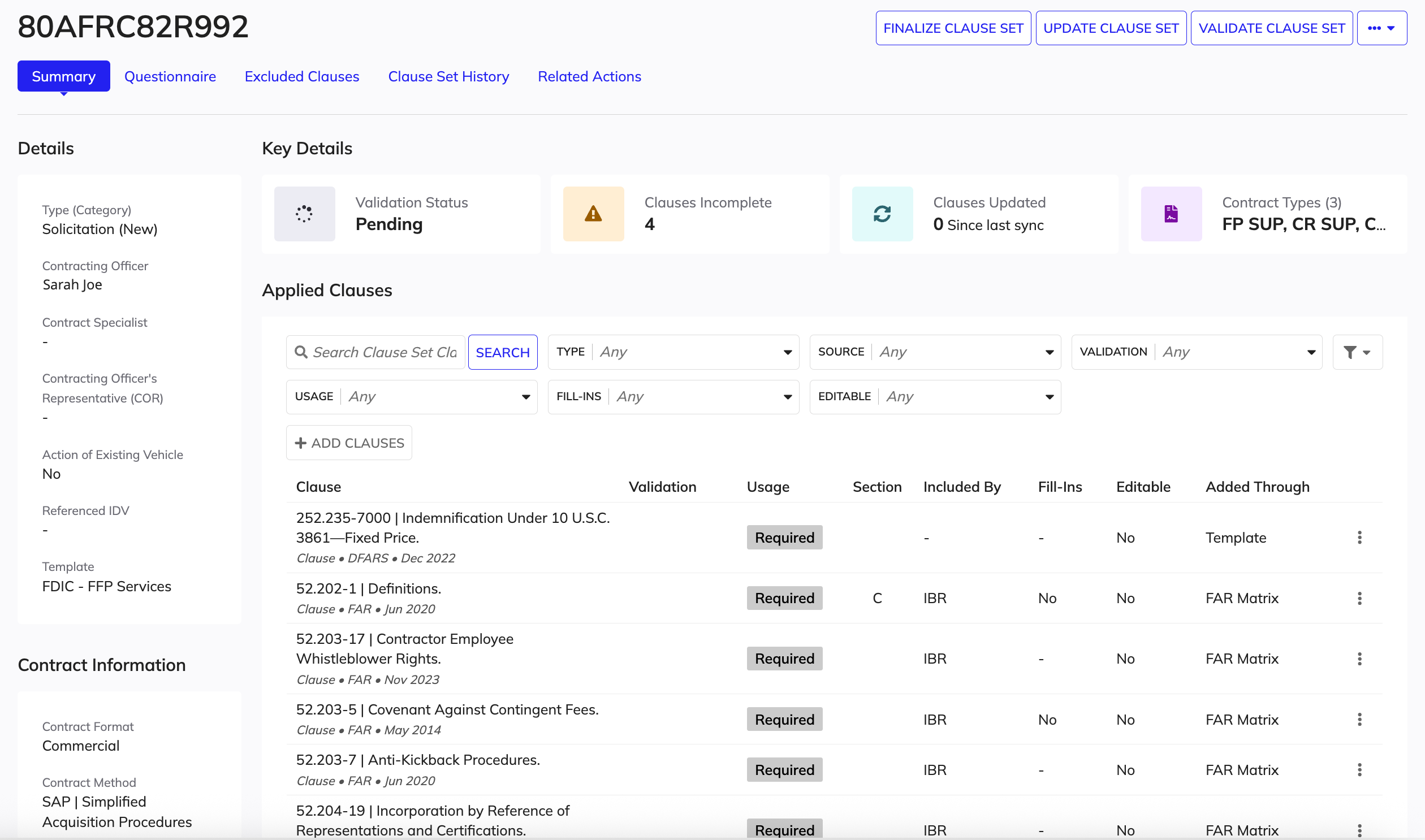Screen dimensions: 1425x840
Task: Select the Summary tab
Action: coord(63,76)
